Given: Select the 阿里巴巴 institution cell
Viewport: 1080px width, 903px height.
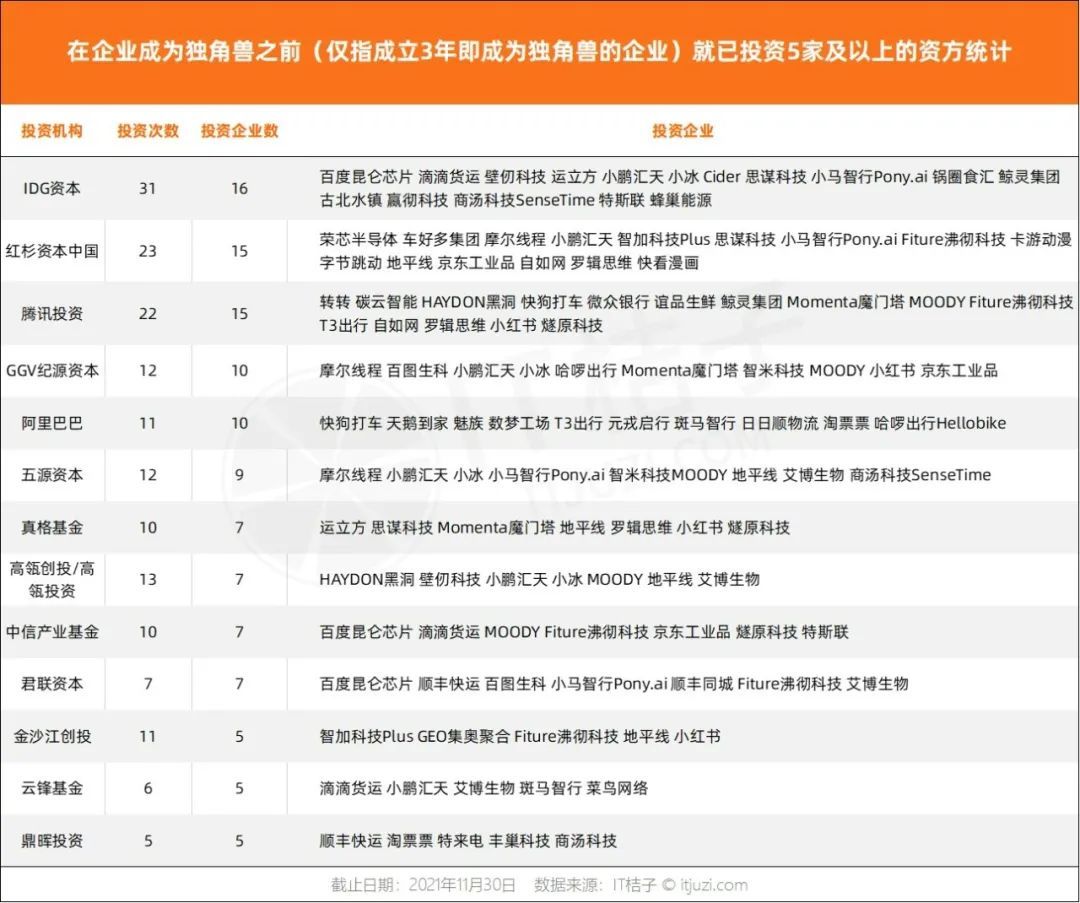Looking at the screenshot, I should (52, 423).
